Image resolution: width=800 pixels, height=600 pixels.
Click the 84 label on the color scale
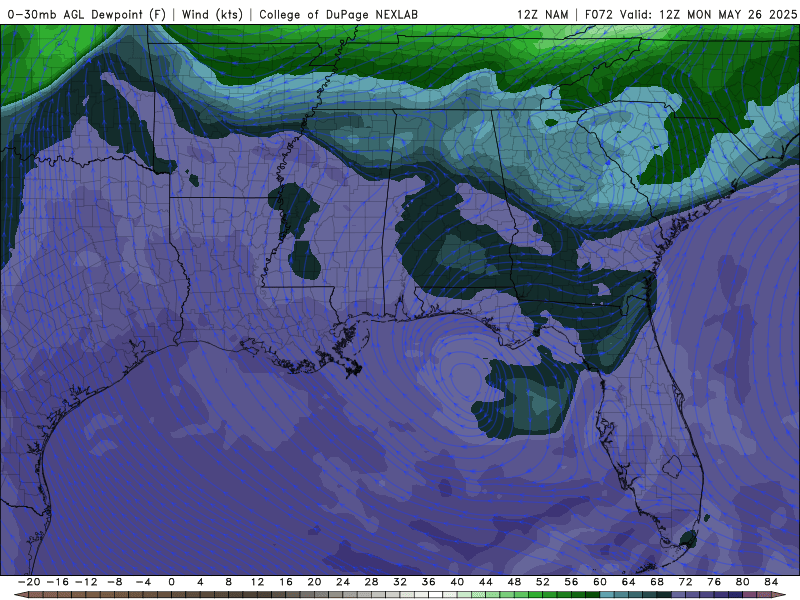coord(771,582)
